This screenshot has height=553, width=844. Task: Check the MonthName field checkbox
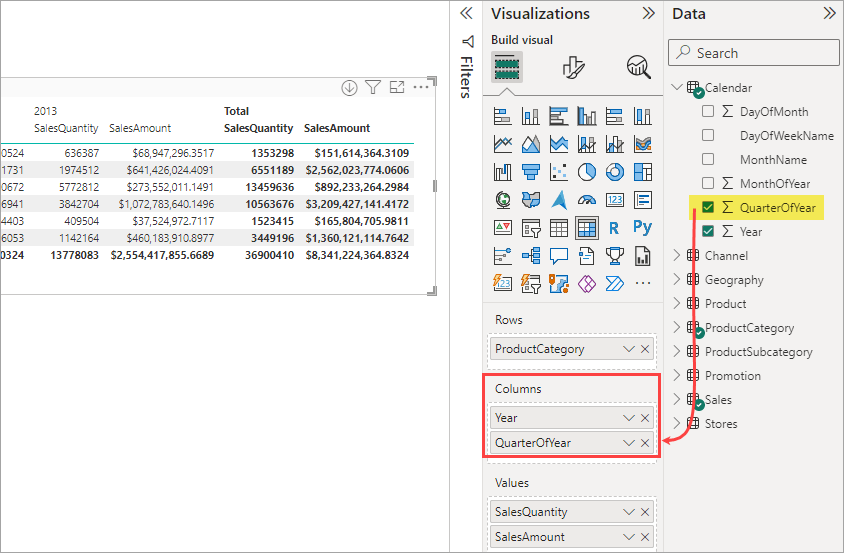click(708, 159)
